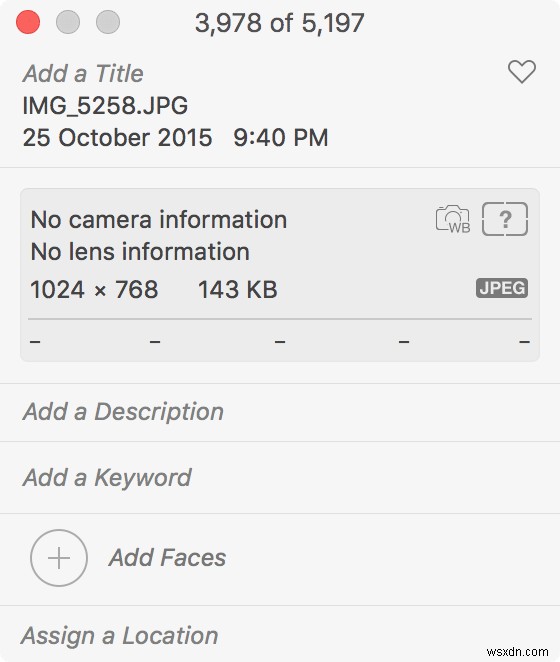Click the white balance camera icon
Image resolution: width=560 pixels, height=662 pixels.
tap(453, 219)
